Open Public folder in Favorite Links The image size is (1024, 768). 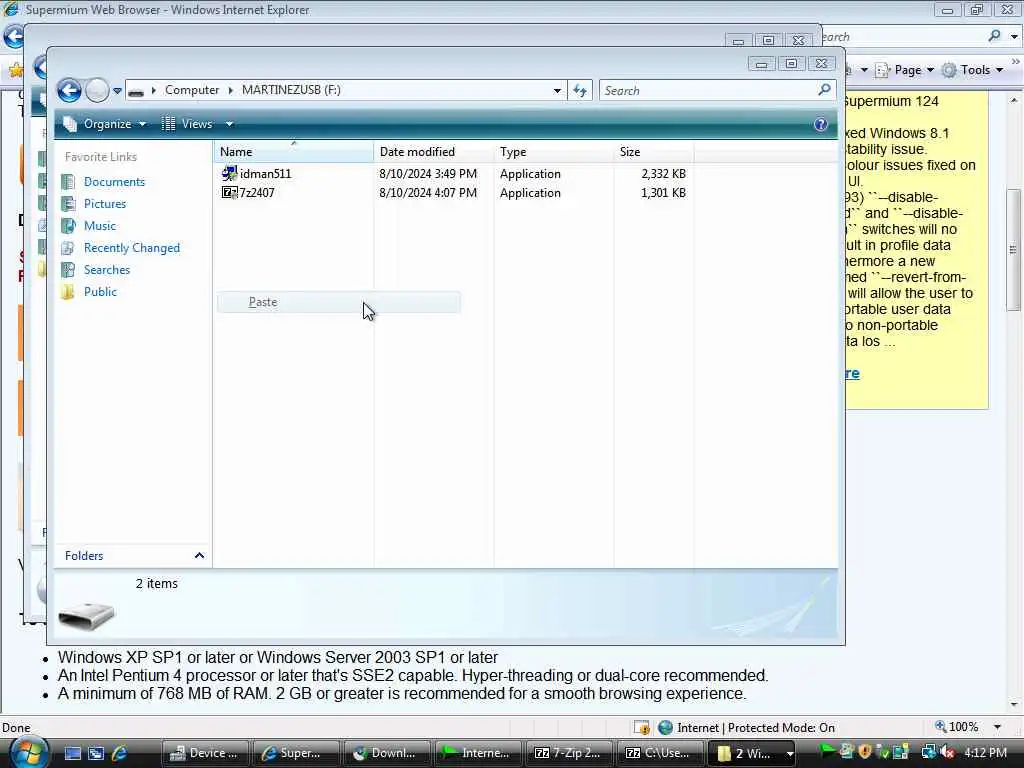pos(100,292)
